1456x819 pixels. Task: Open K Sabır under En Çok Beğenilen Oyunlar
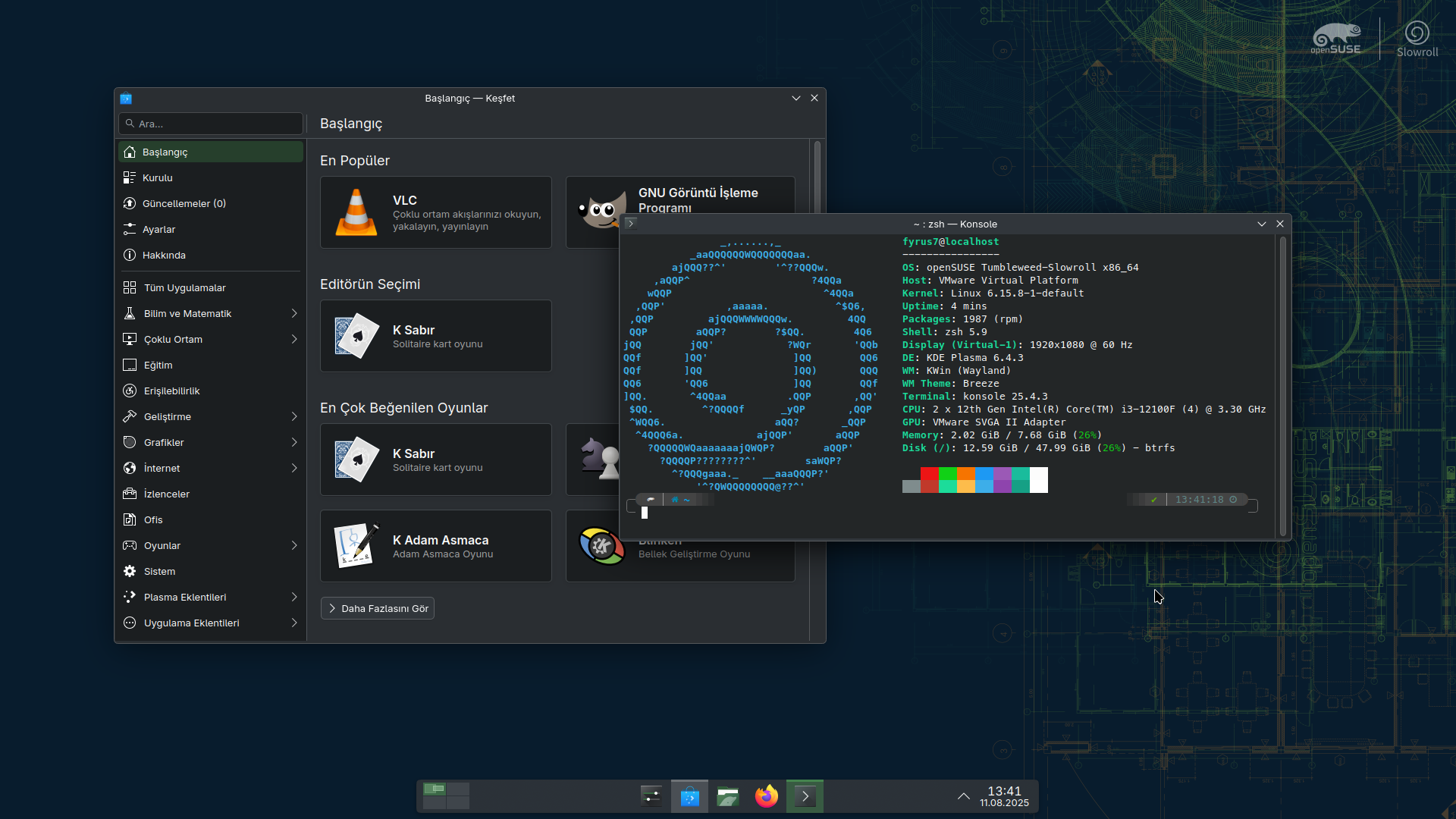(x=436, y=460)
